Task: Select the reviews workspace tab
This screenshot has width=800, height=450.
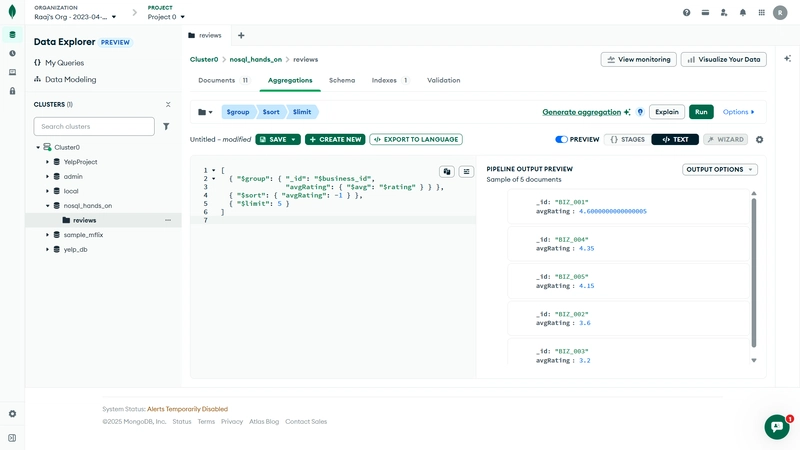Action: pos(205,35)
